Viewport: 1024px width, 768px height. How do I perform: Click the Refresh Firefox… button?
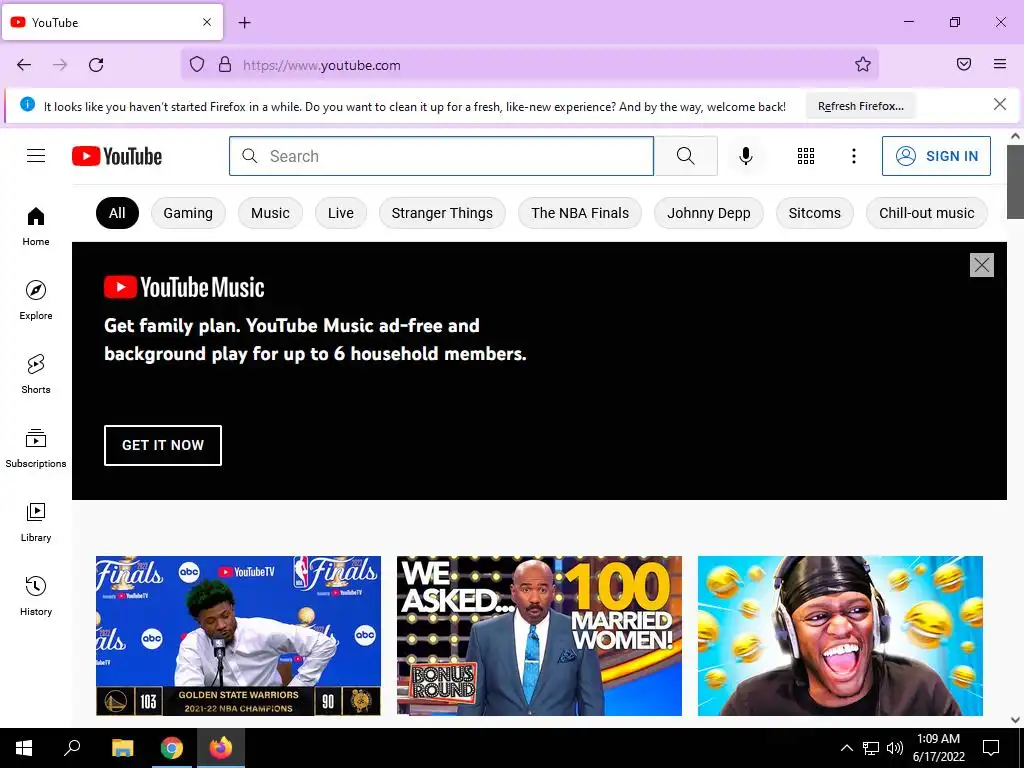861,106
